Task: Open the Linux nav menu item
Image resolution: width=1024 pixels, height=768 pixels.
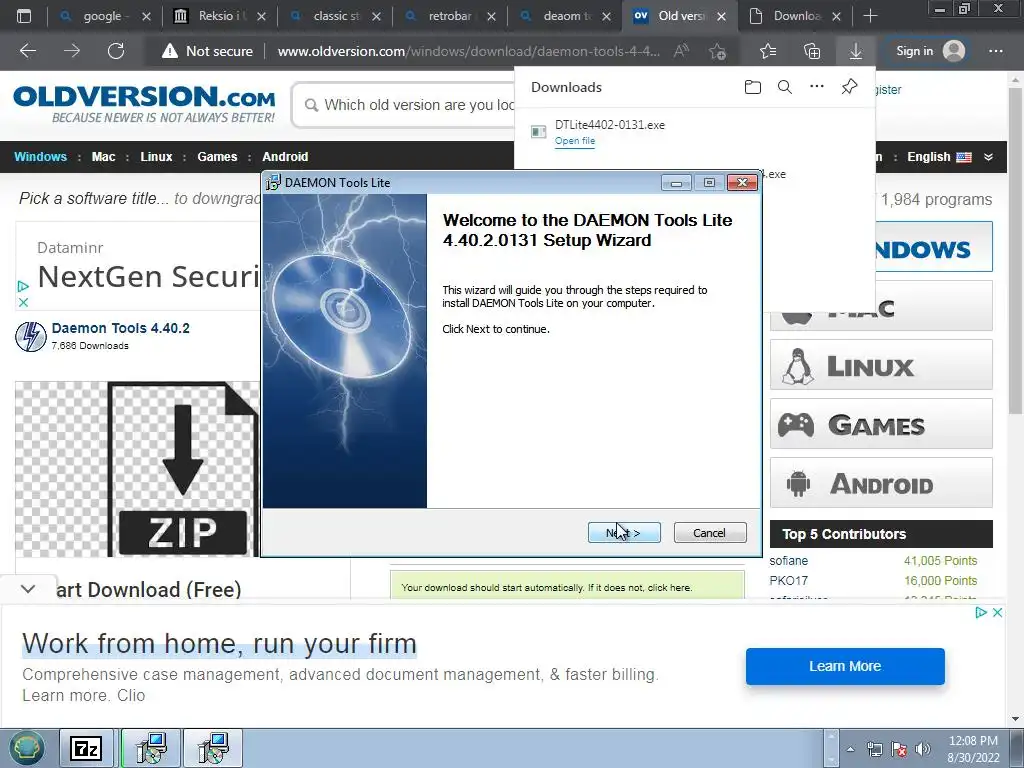Action: pos(156,157)
